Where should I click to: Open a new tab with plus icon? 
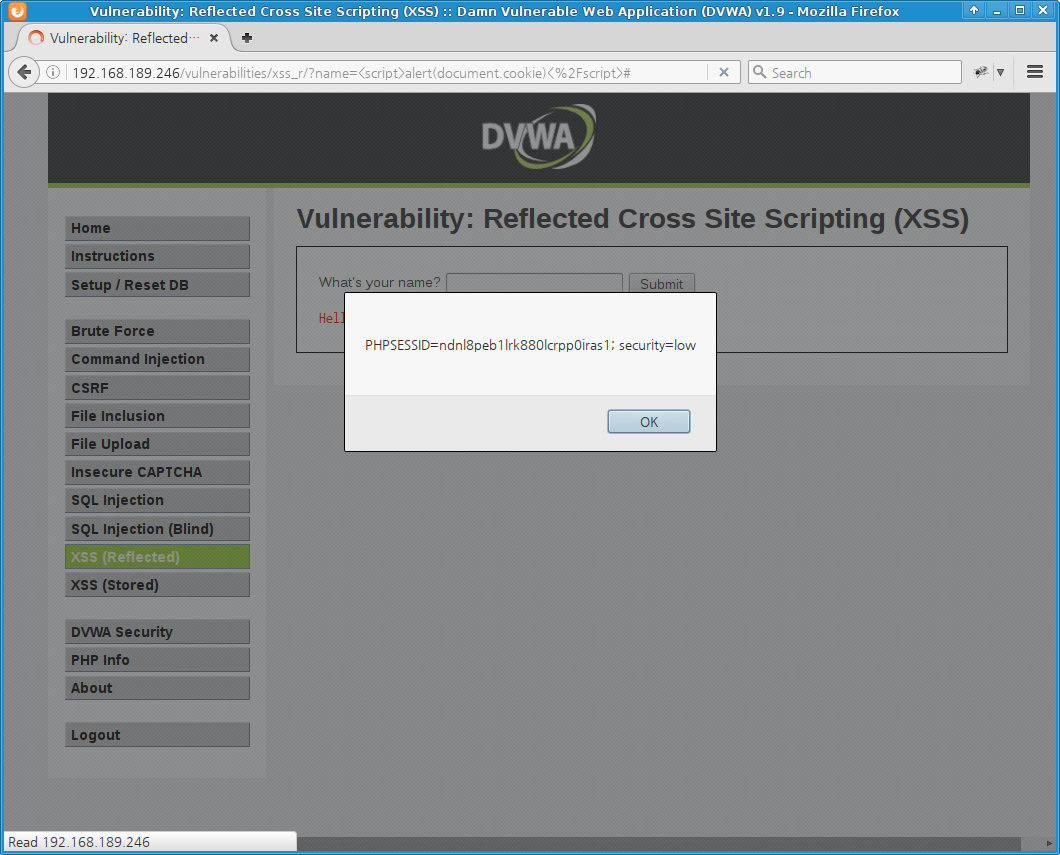click(247, 38)
